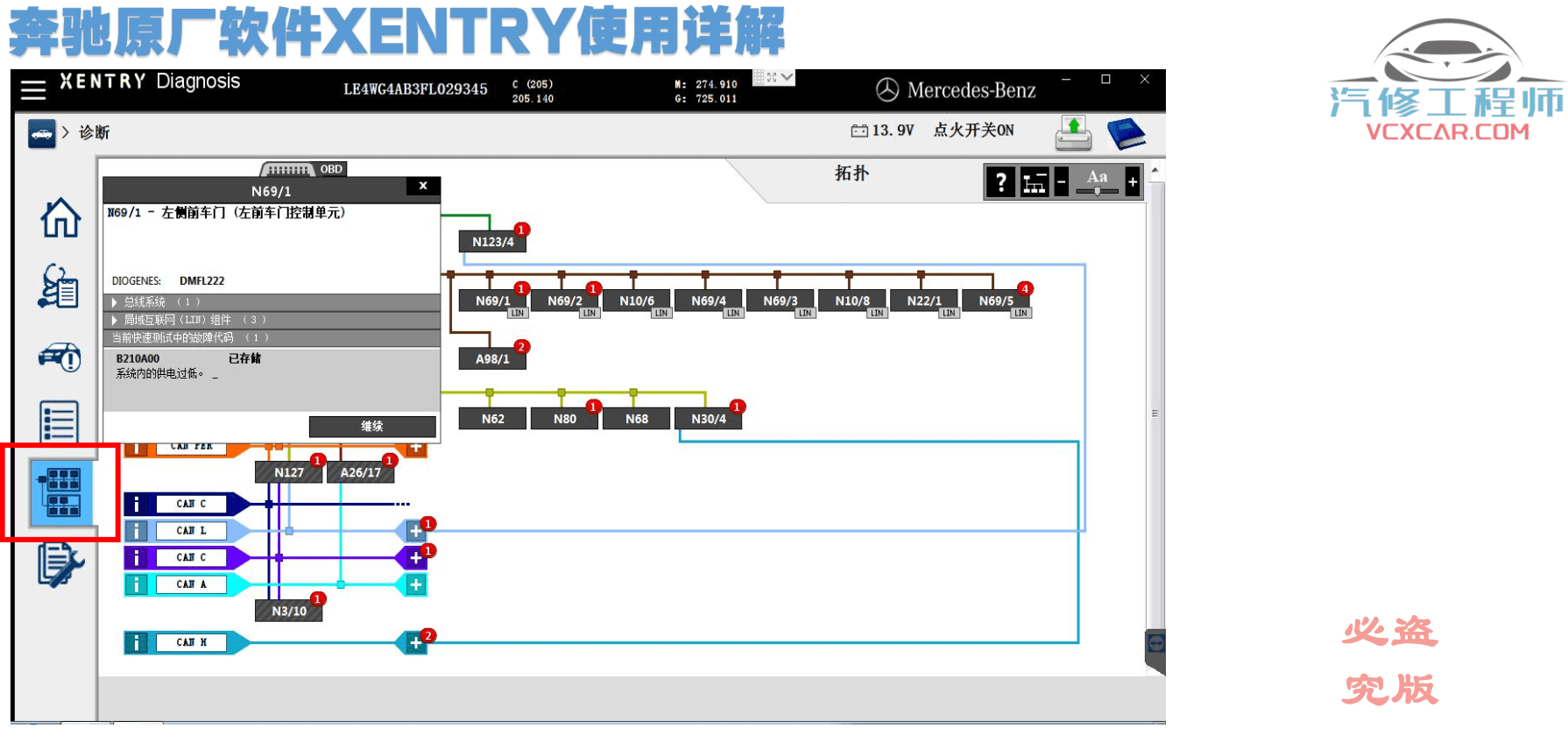This screenshot has width=1568, height=750.
Task: Decrease font size with minus button
Action: (1061, 182)
